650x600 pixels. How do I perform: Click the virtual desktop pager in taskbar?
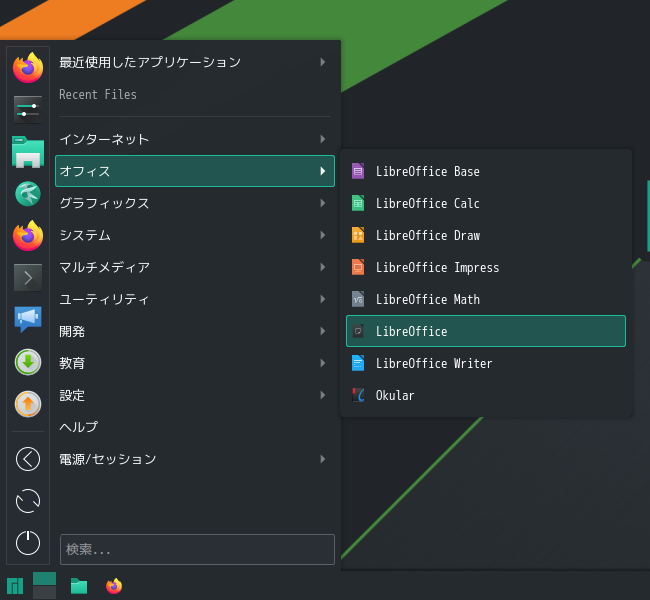point(44,585)
